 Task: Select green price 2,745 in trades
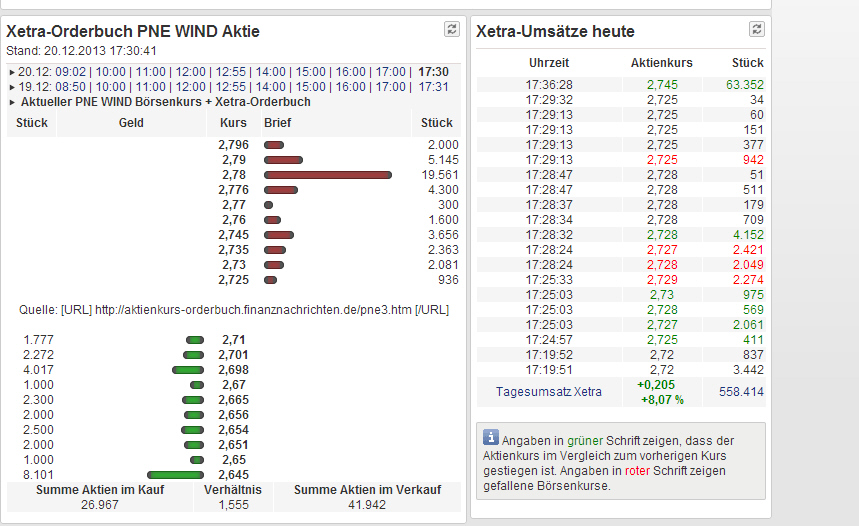click(662, 85)
